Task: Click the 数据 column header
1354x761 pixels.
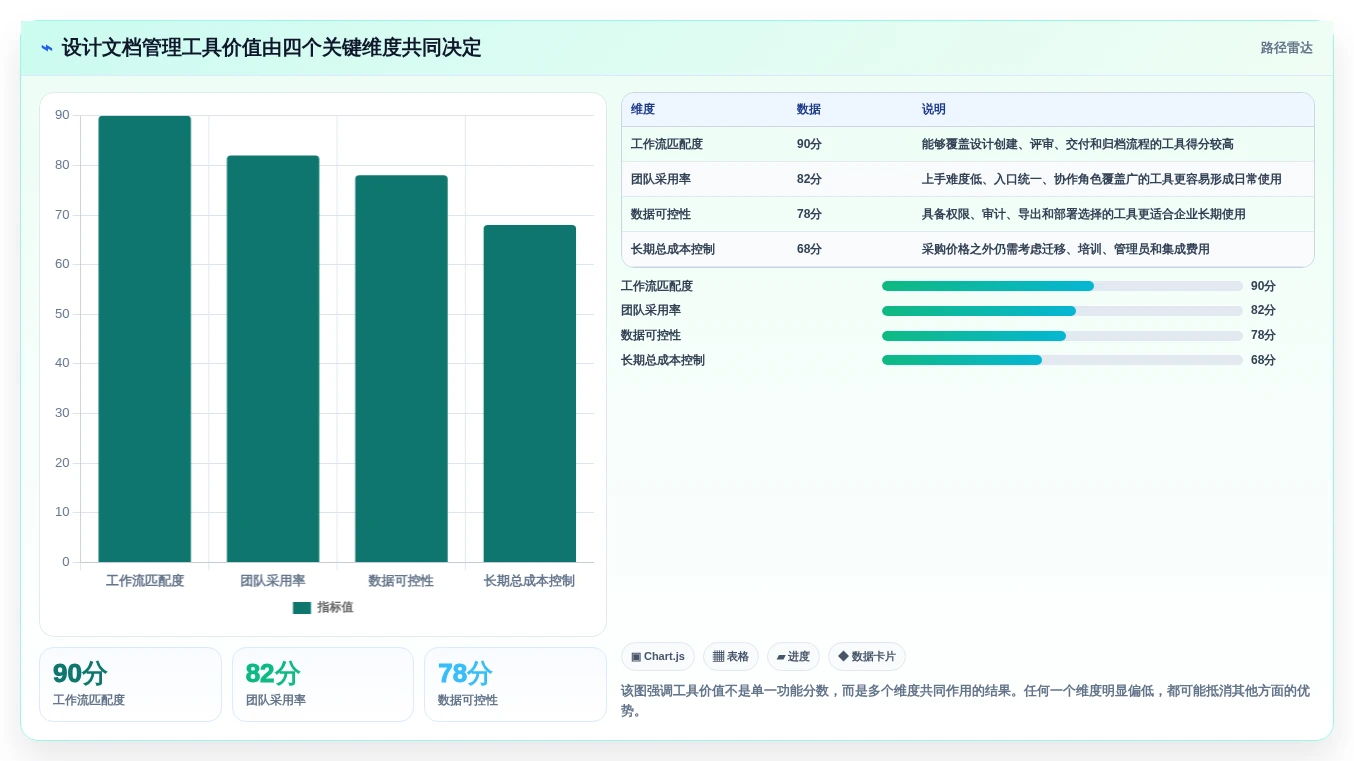Action: [808, 110]
